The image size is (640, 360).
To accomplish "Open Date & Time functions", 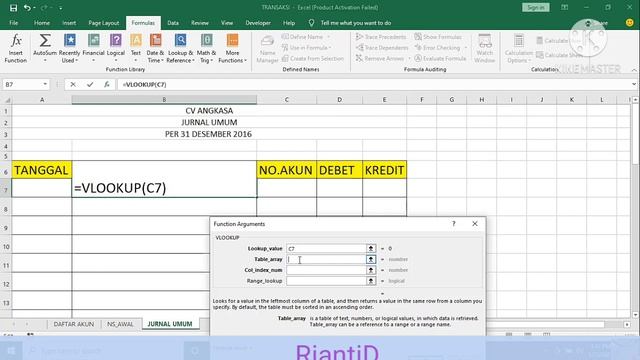I will click(x=155, y=49).
